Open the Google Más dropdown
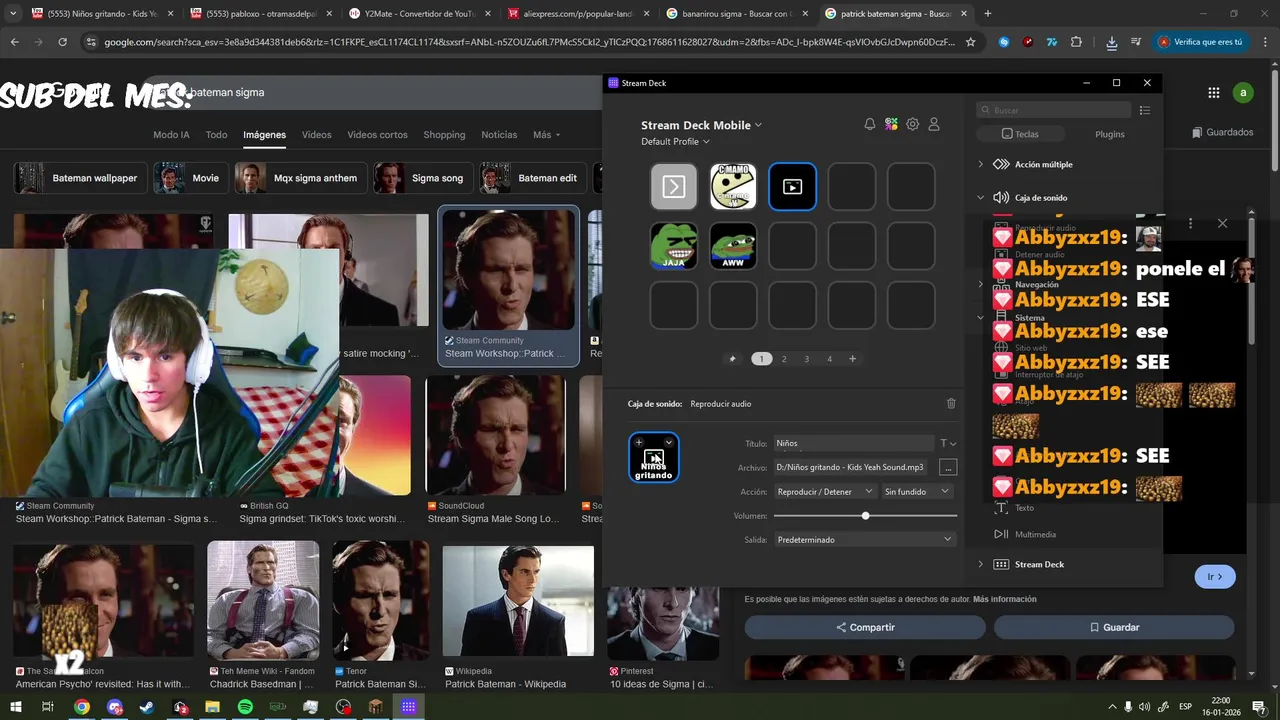The image size is (1280, 720). coord(546,135)
